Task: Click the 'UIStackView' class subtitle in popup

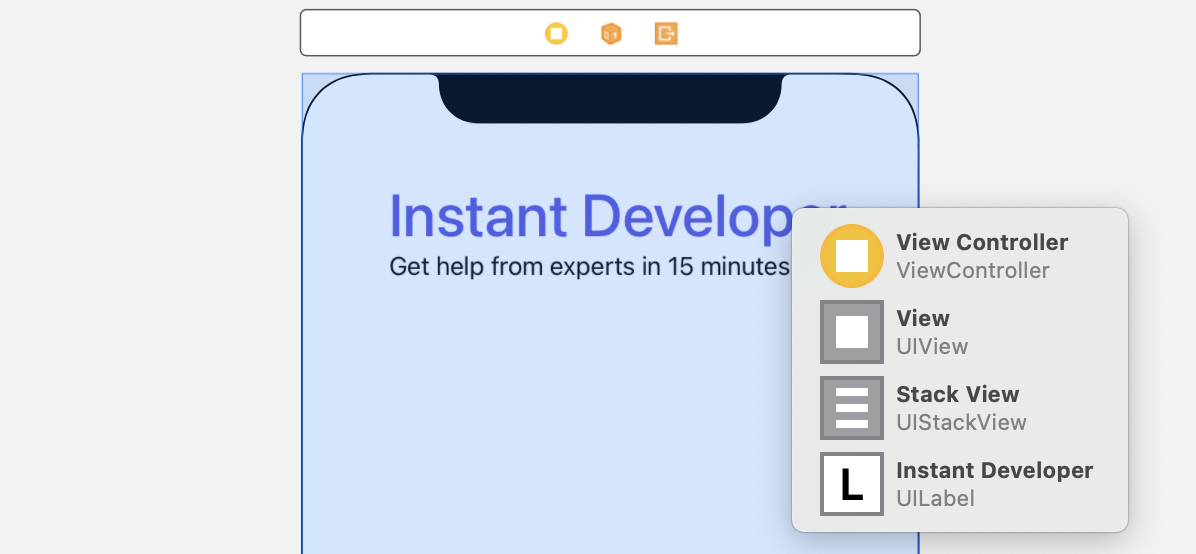Action: coord(961,423)
